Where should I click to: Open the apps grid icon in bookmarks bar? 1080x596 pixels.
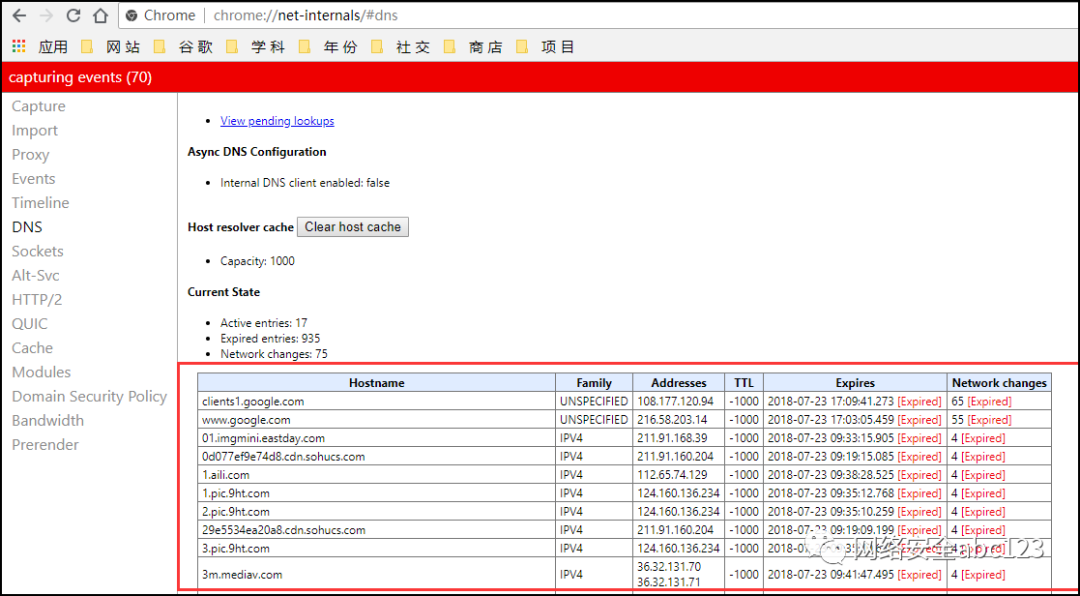point(19,46)
